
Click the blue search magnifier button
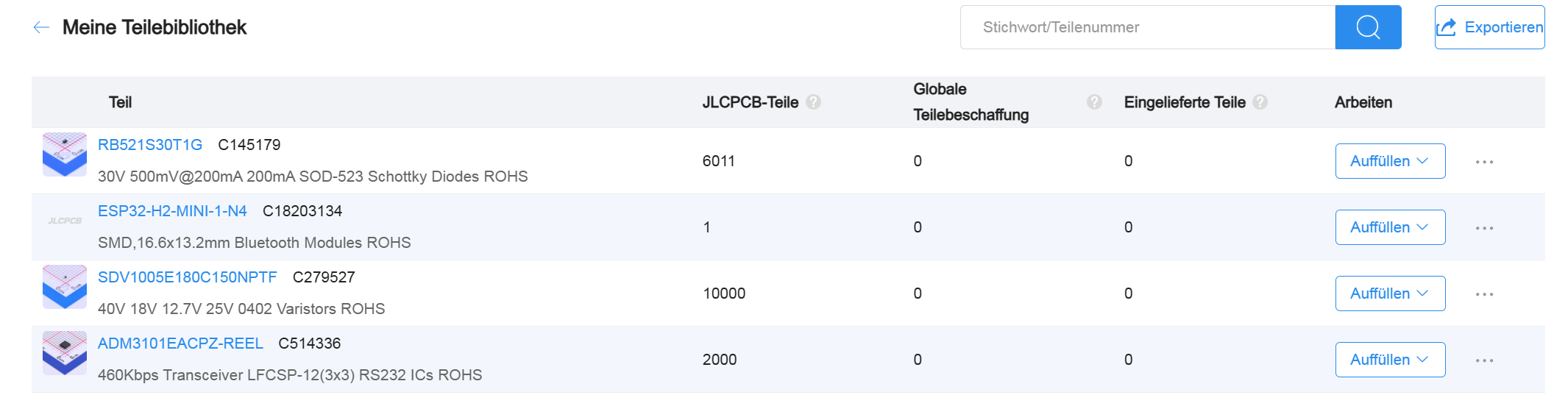pos(1368,27)
